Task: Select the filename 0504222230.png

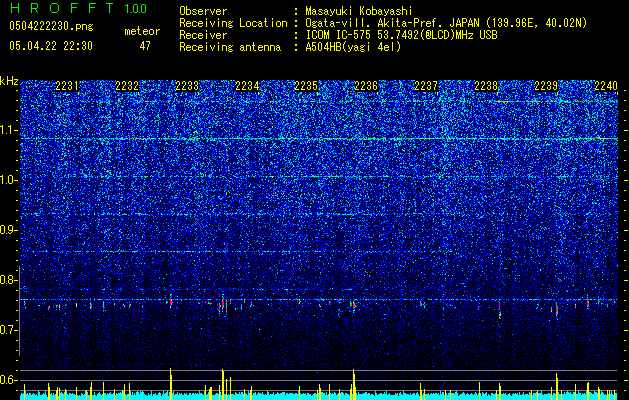Action: (x=51, y=27)
